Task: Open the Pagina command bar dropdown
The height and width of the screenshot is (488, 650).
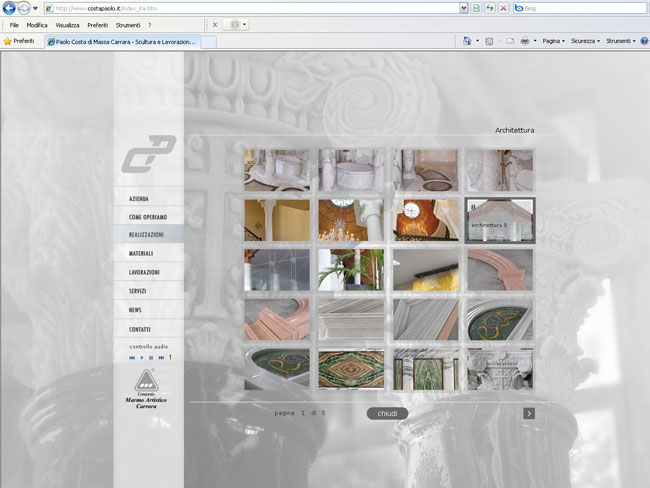Action: pos(553,41)
